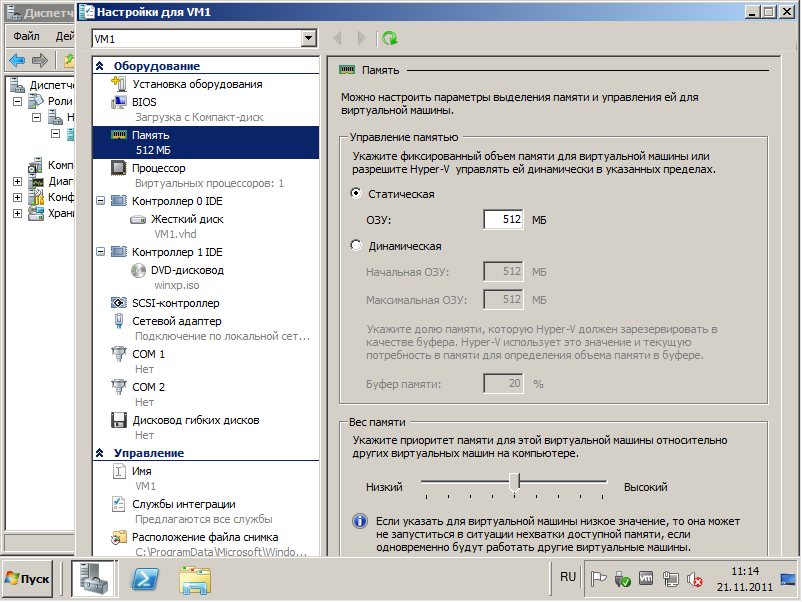Click the SCSI-контроллер icon

coord(119,303)
